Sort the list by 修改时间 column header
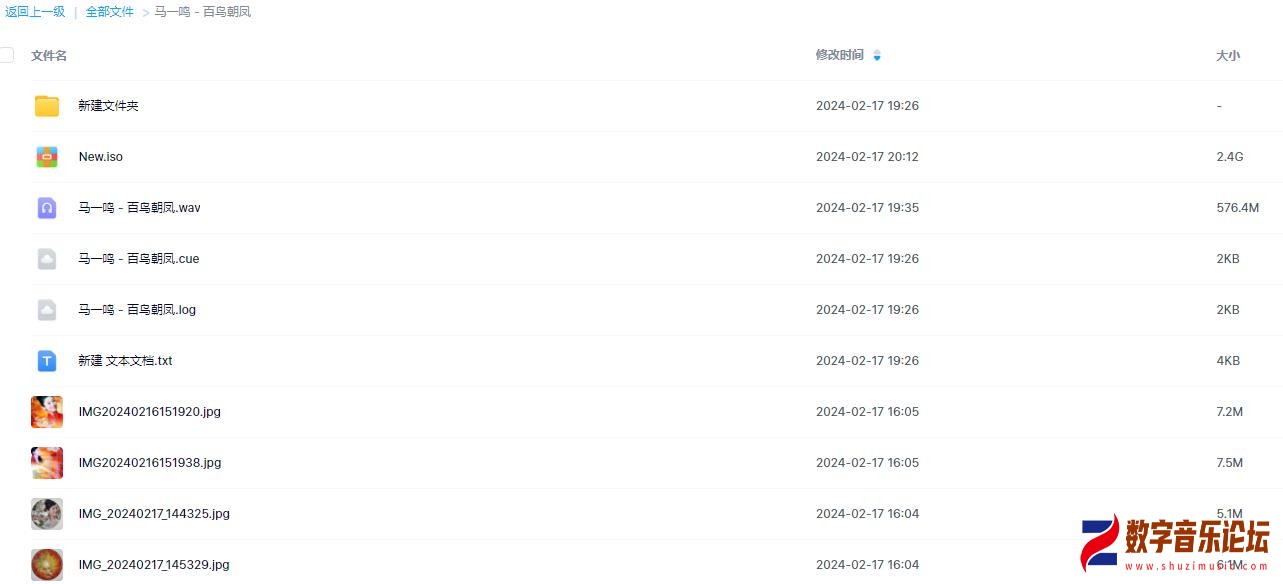Image resolution: width=1283 pixels, height=584 pixels. tap(839, 55)
